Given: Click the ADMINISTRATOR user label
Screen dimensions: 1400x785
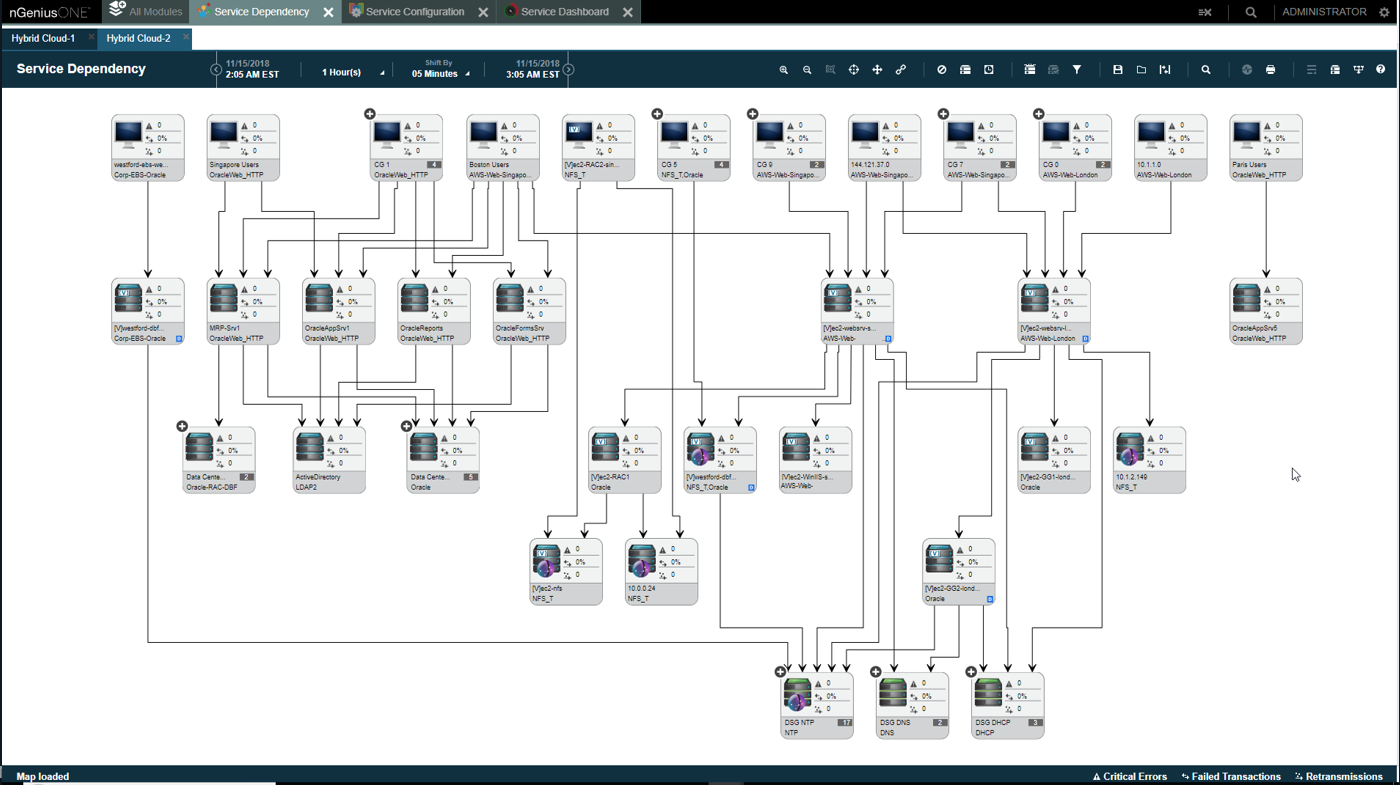Looking at the screenshot, I should tap(1324, 12).
